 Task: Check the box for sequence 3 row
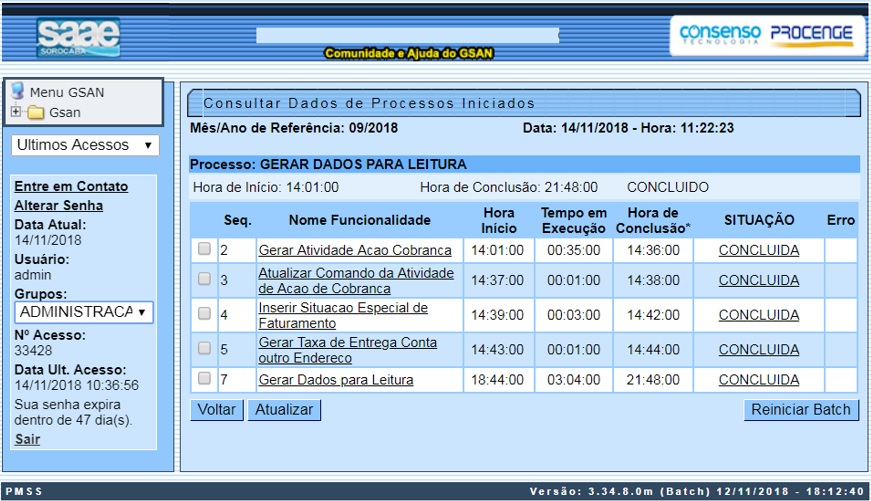point(204,279)
